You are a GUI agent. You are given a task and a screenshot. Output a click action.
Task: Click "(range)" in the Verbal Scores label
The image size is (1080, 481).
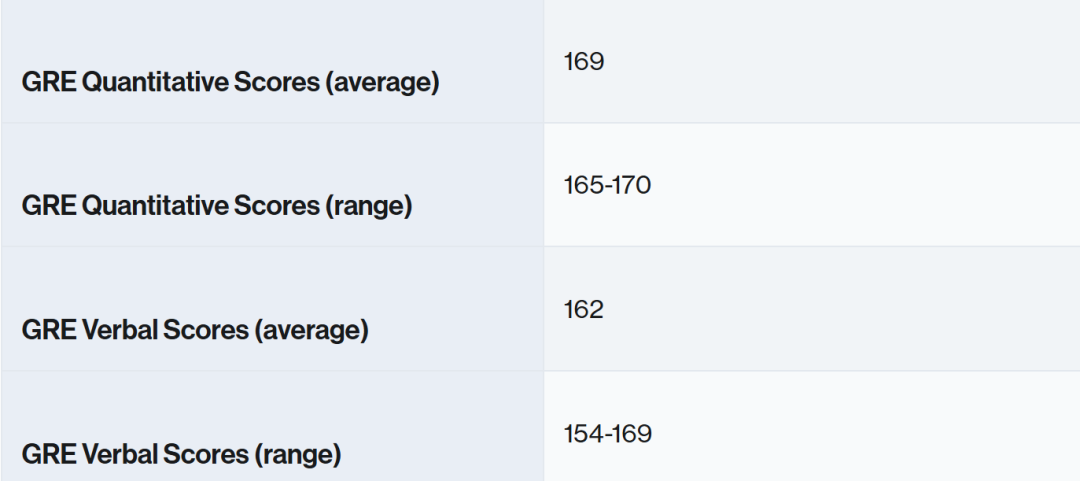click(x=297, y=454)
